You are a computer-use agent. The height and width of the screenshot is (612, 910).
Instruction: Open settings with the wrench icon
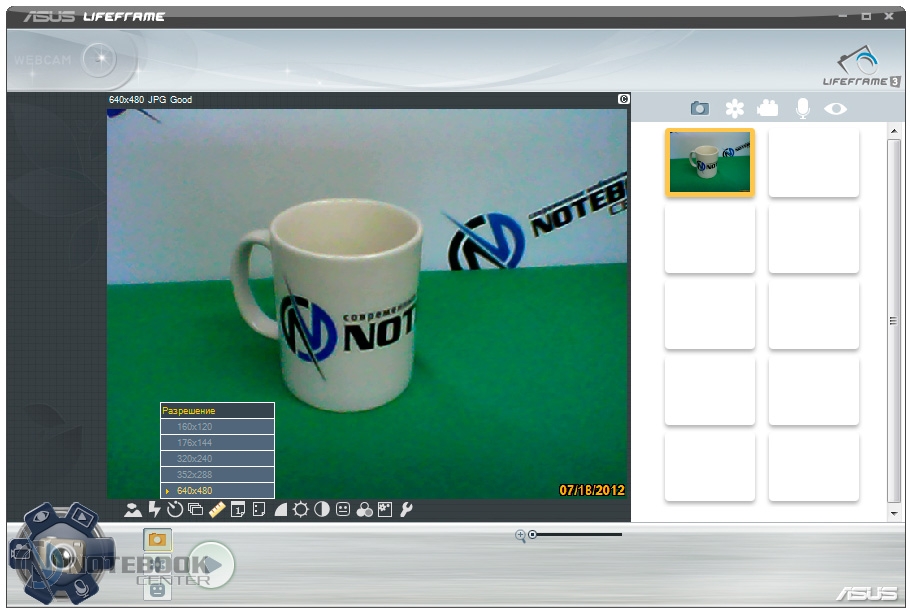tap(406, 510)
